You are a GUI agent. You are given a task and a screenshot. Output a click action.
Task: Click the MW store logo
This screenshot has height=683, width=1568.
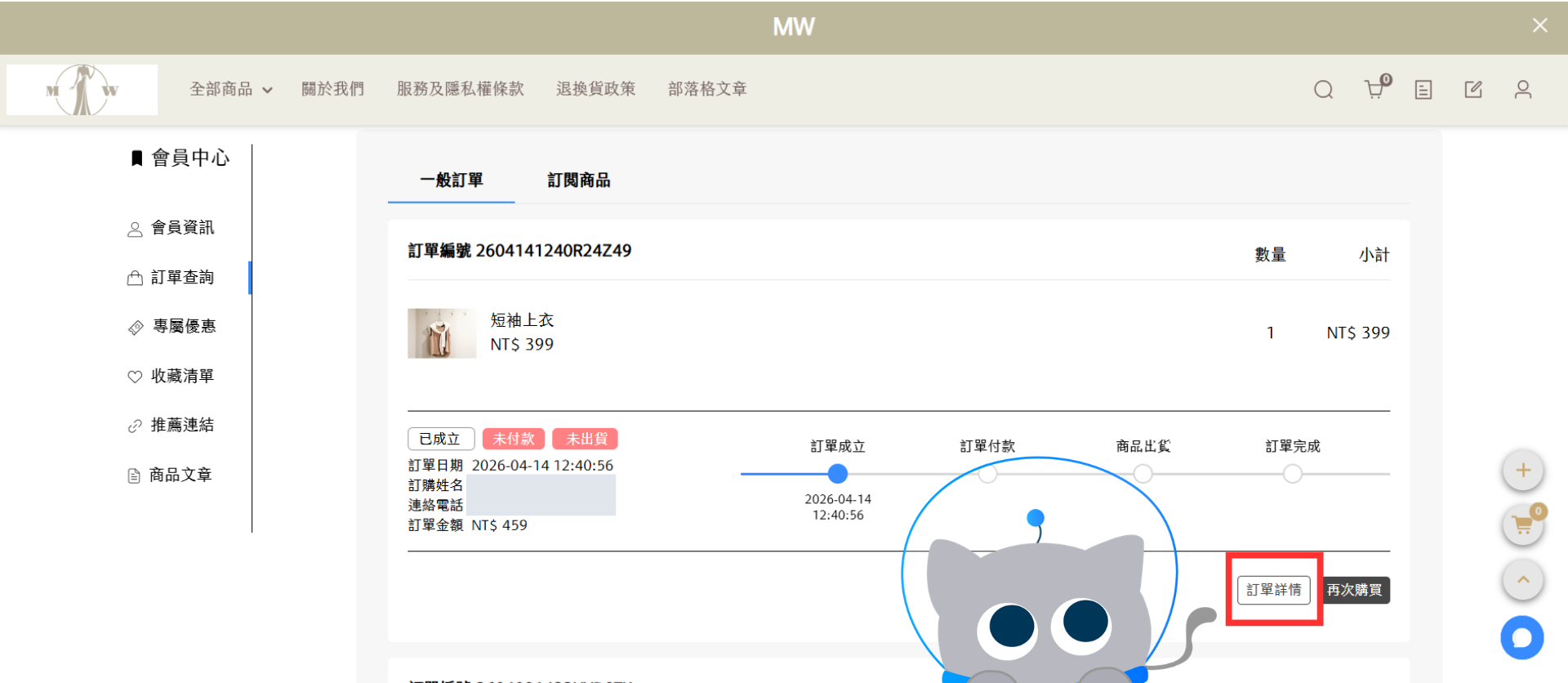pyautogui.click(x=82, y=90)
